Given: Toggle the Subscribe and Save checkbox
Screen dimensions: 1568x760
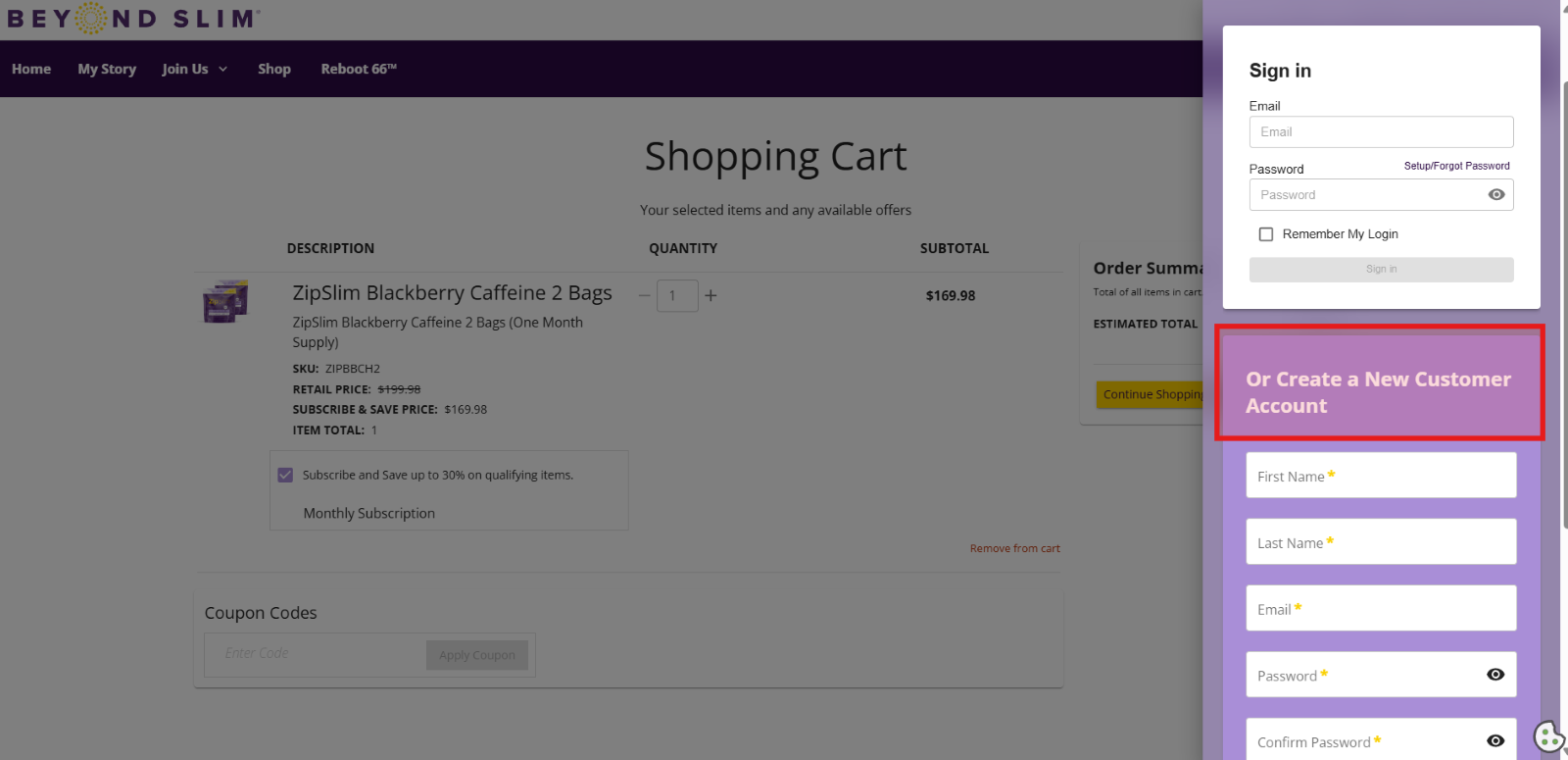Looking at the screenshot, I should tap(285, 475).
